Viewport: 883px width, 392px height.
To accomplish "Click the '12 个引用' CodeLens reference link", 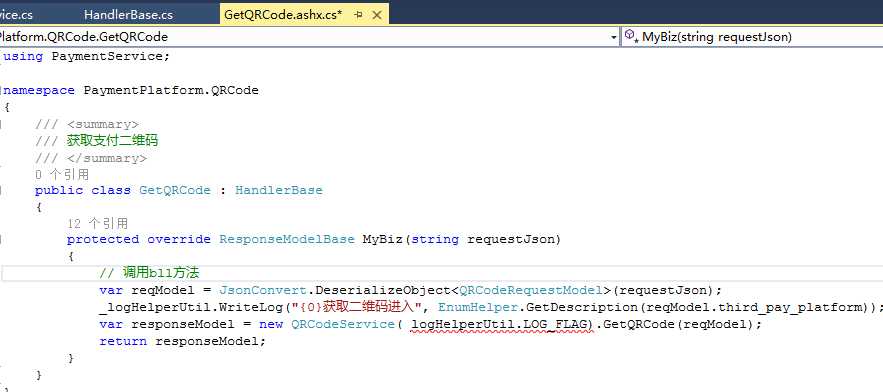I will coord(97,223).
